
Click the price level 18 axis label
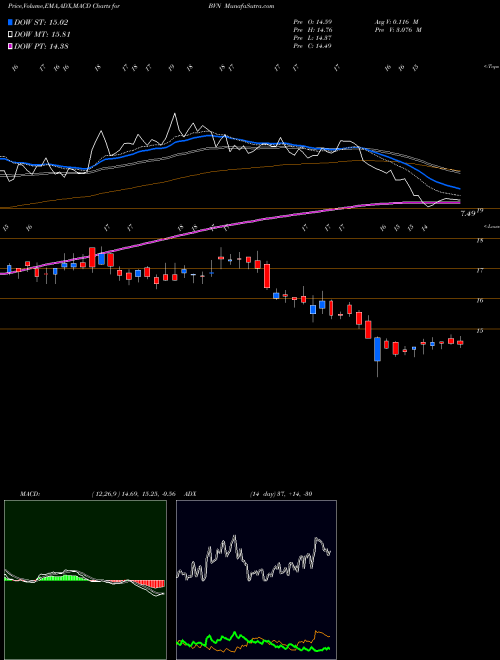(480, 240)
